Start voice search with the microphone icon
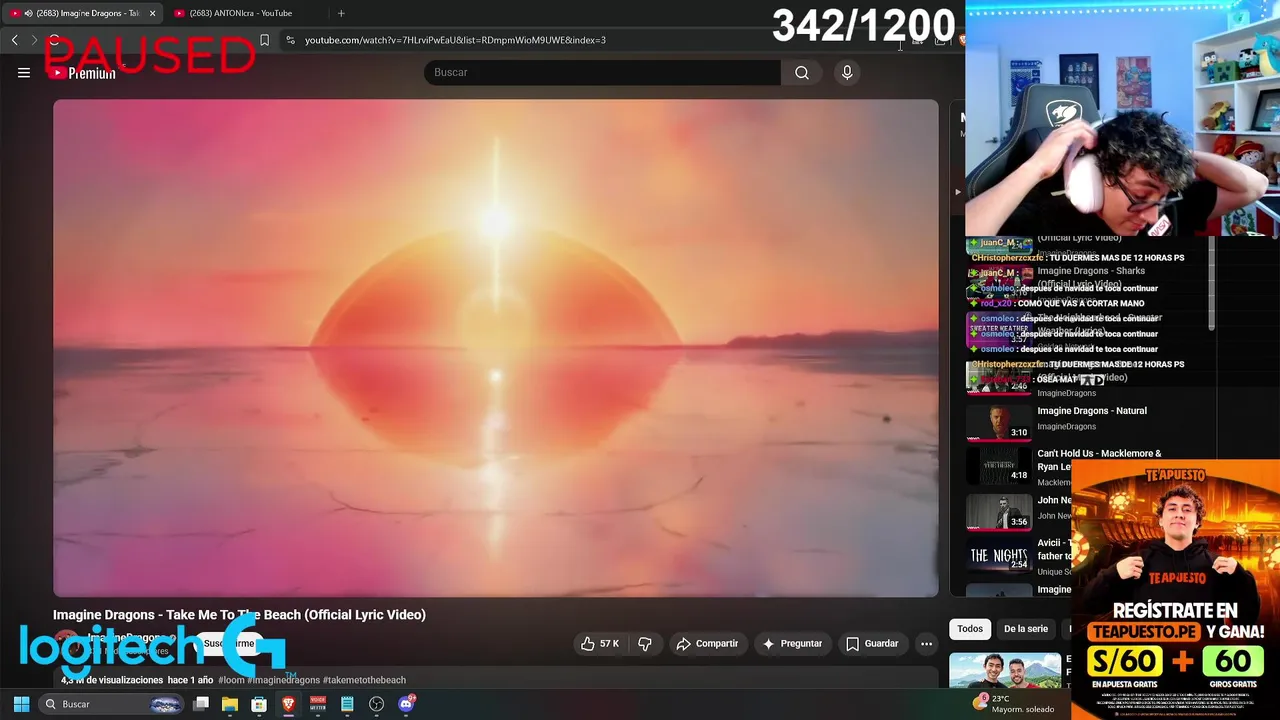Image resolution: width=1280 pixels, height=720 pixels. pos(847,72)
